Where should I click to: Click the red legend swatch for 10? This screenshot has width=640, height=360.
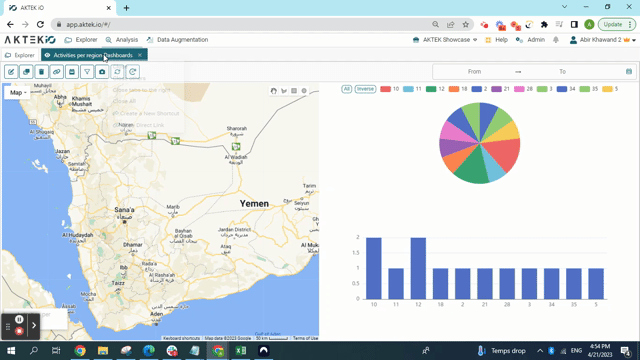pyautogui.click(x=385, y=89)
